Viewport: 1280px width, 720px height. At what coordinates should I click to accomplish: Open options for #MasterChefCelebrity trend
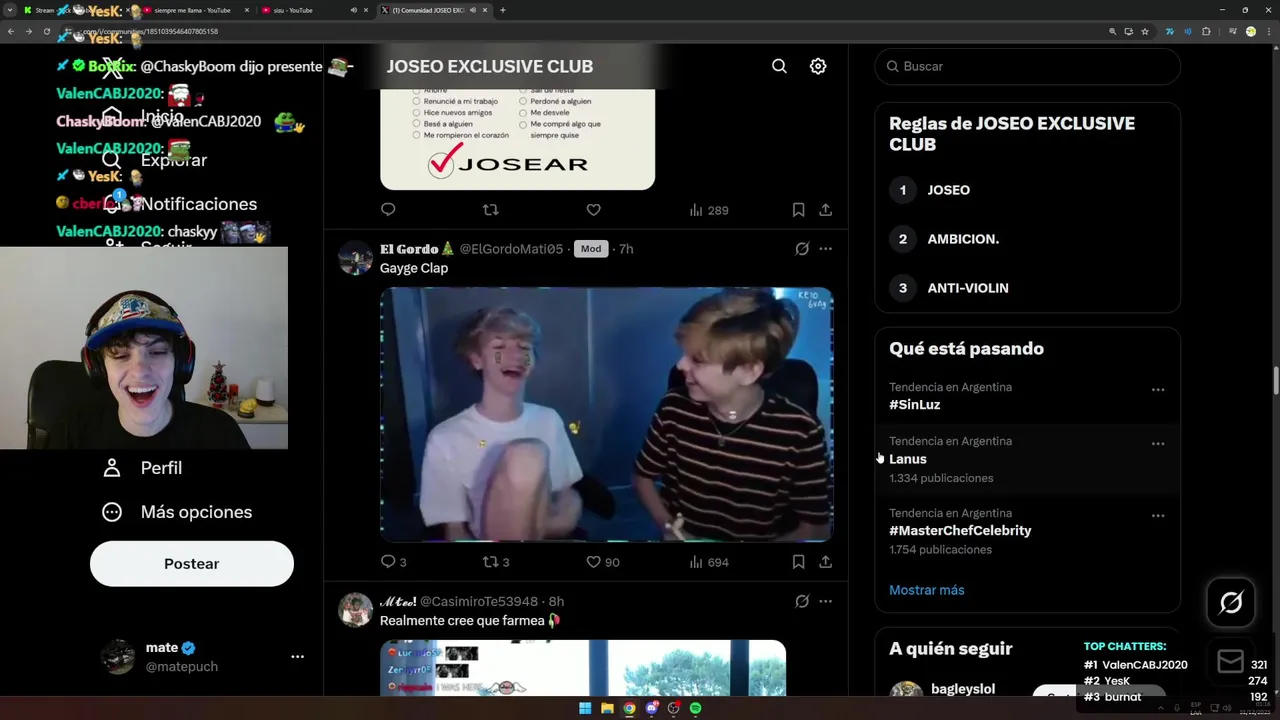1158,516
